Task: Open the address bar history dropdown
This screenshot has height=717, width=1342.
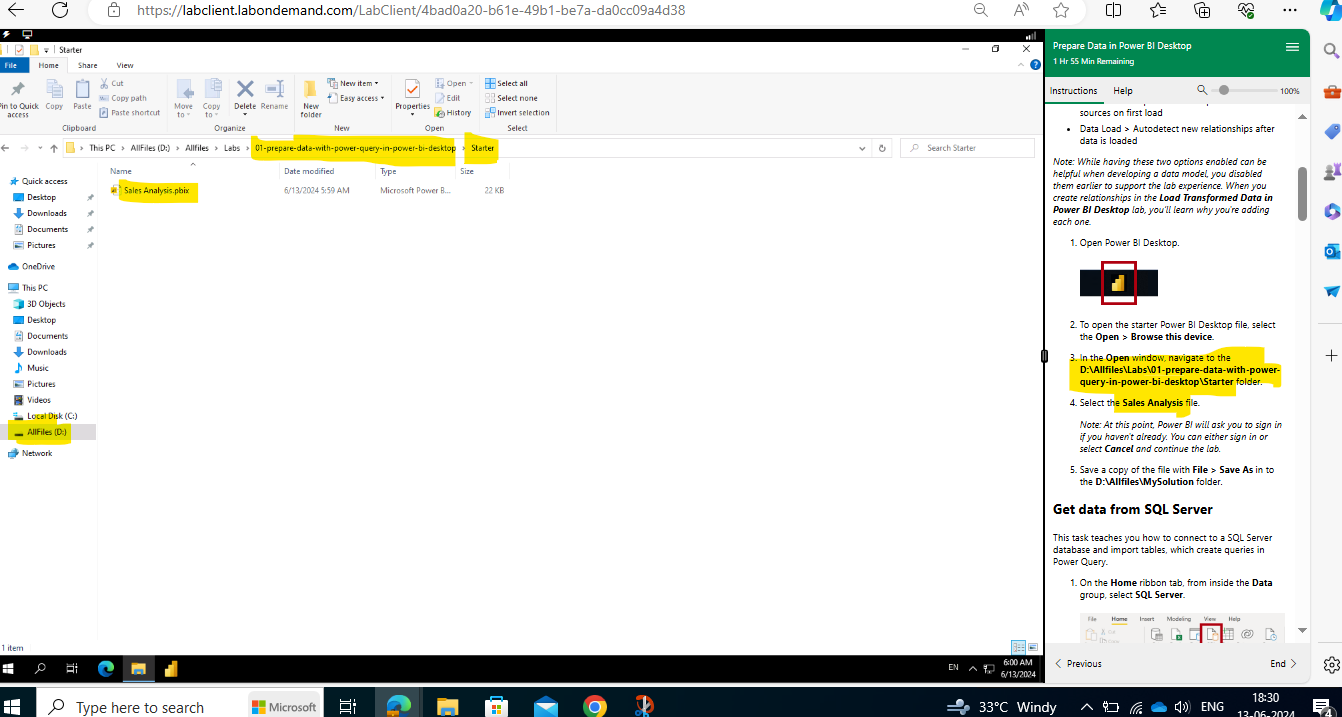Action: coord(862,148)
